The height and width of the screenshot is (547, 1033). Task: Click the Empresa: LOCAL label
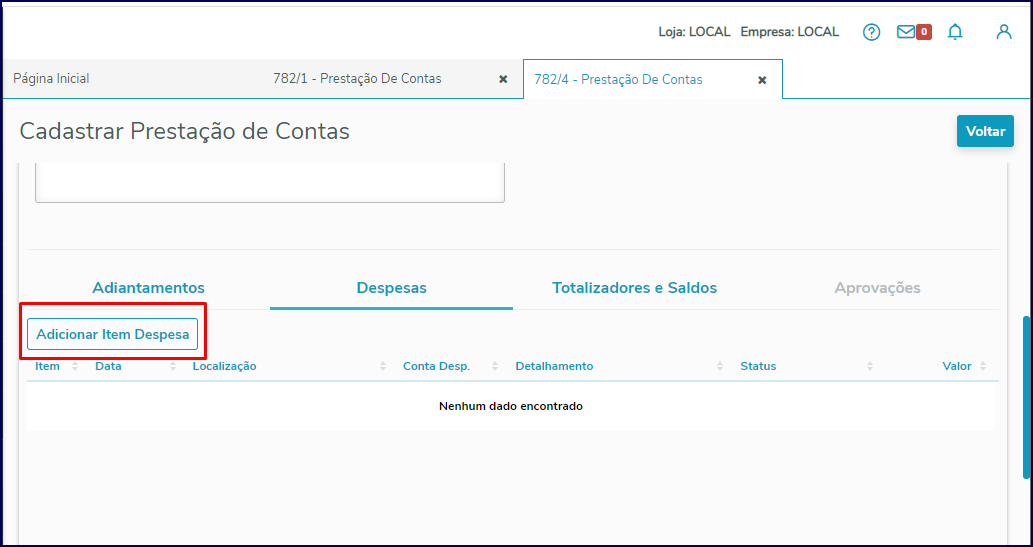(x=790, y=32)
